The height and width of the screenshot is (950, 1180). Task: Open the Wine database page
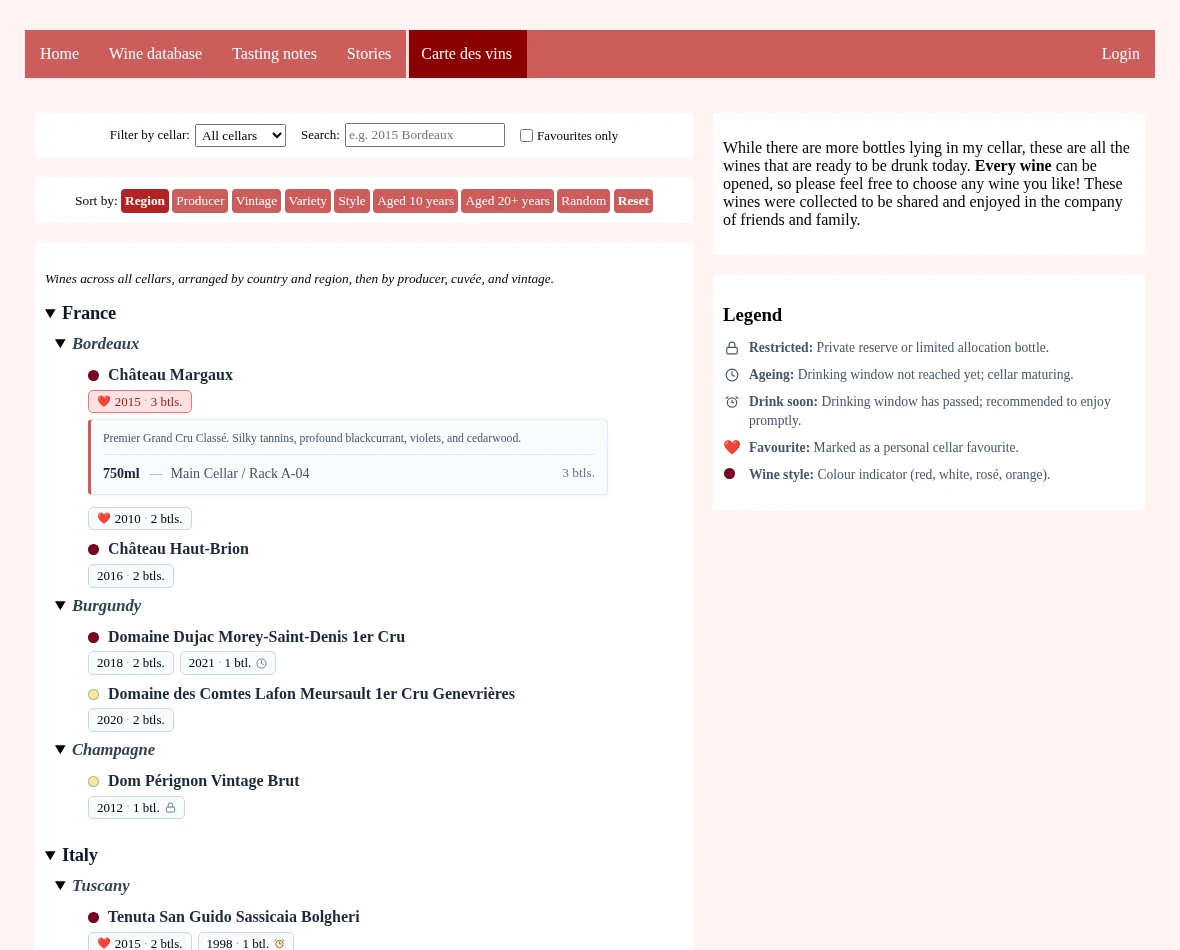tap(155, 53)
